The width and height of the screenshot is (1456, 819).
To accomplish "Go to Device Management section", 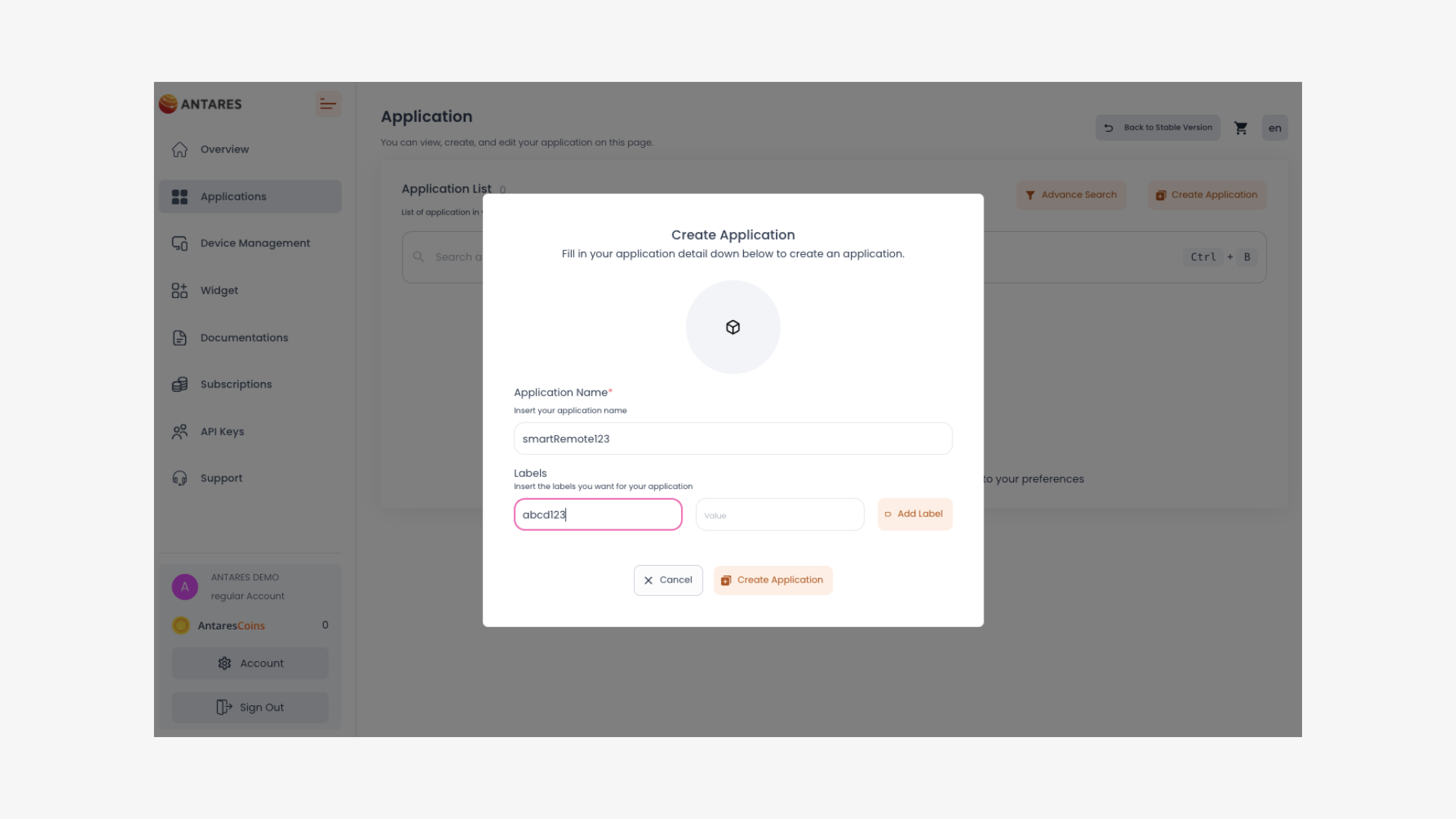I will pyautogui.click(x=255, y=243).
